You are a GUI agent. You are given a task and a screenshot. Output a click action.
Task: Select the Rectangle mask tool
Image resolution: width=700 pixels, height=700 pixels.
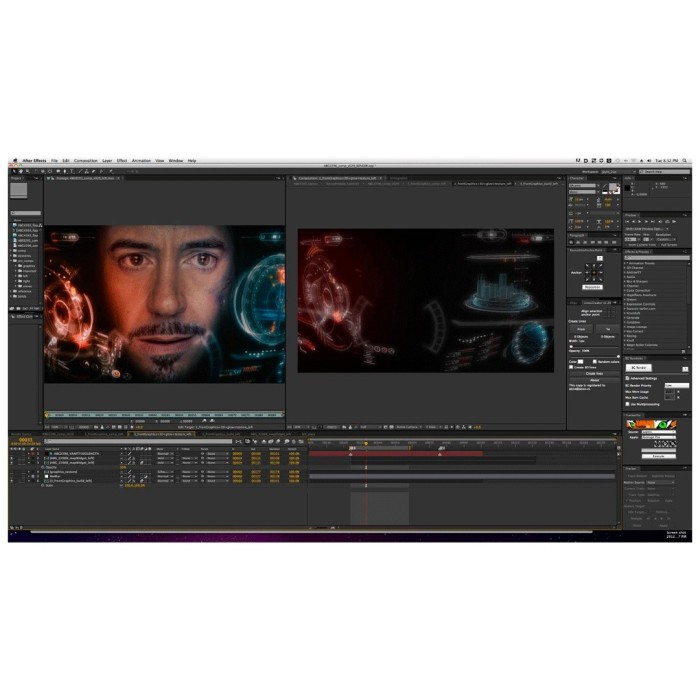(58, 171)
